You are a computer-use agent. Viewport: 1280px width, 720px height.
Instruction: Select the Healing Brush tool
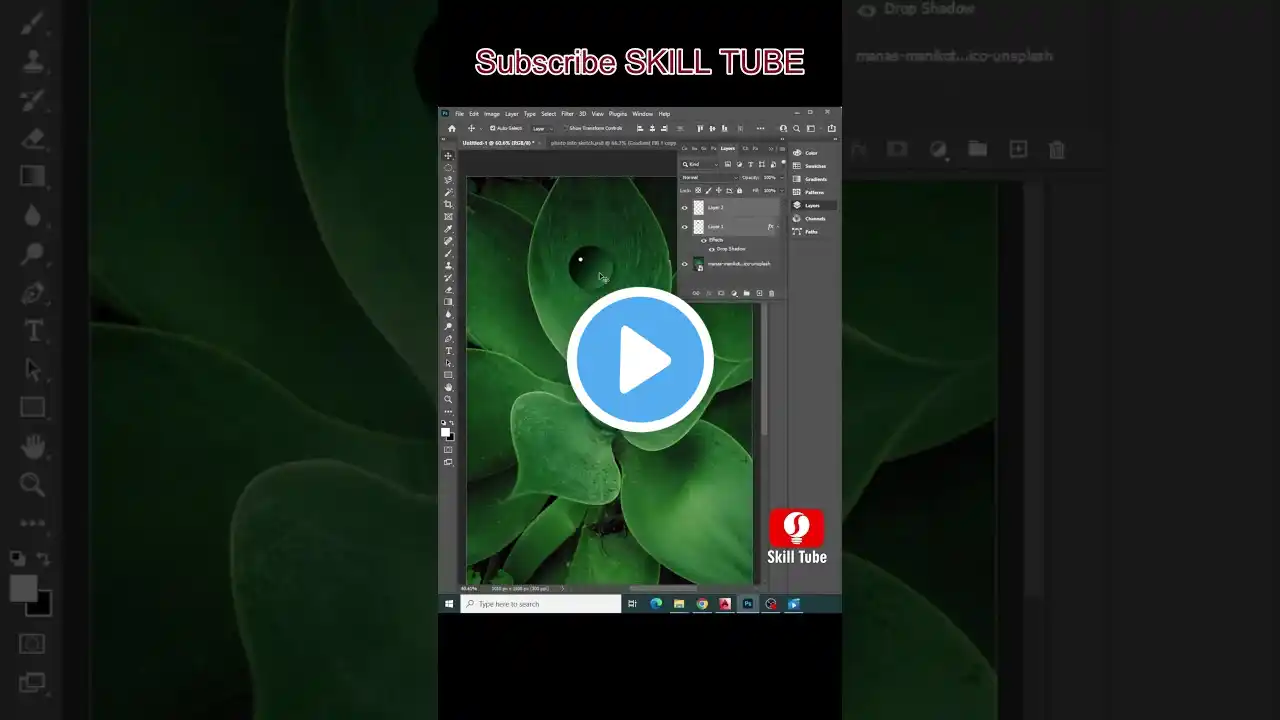pyautogui.click(x=448, y=241)
